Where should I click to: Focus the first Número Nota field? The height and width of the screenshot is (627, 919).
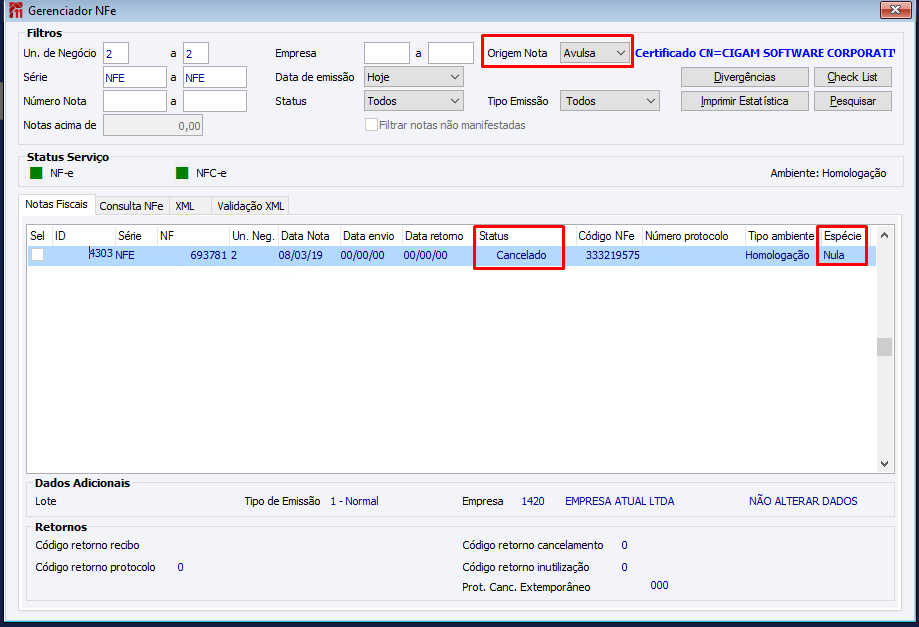click(x=135, y=101)
